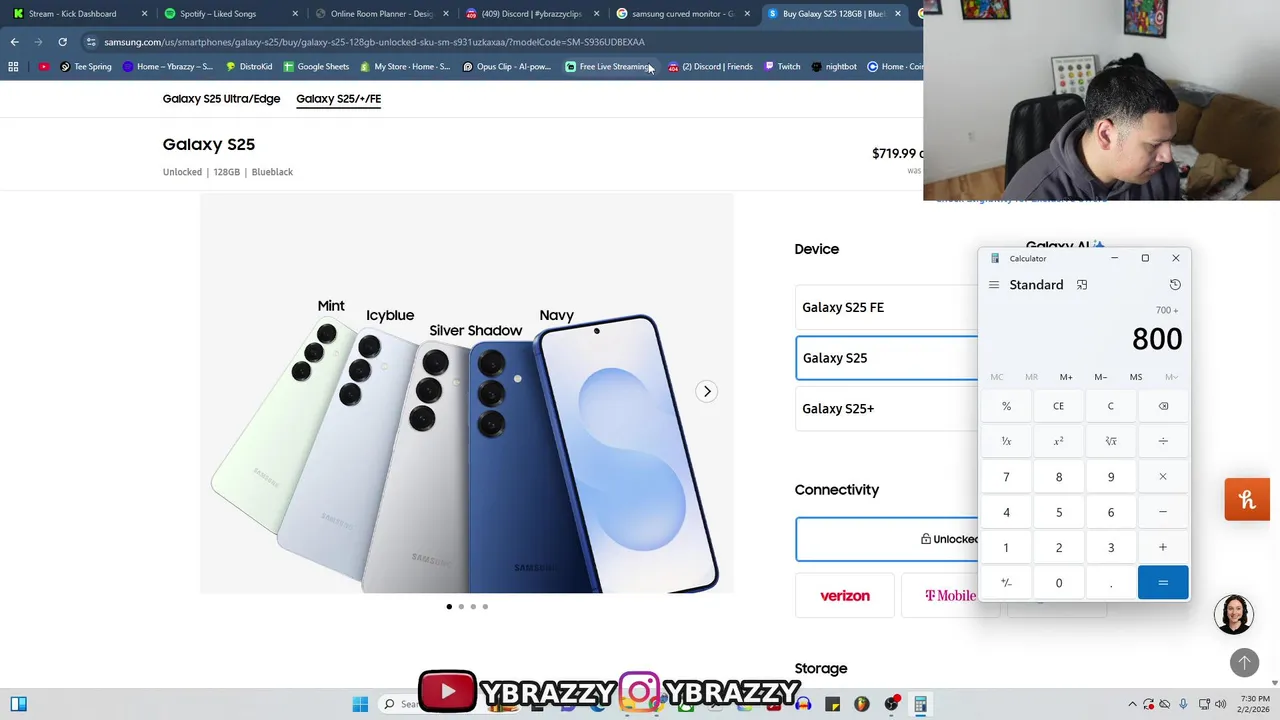The width and height of the screenshot is (1280, 720).
Task: Click the plus operator in Calculator
Action: (1163, 547)
